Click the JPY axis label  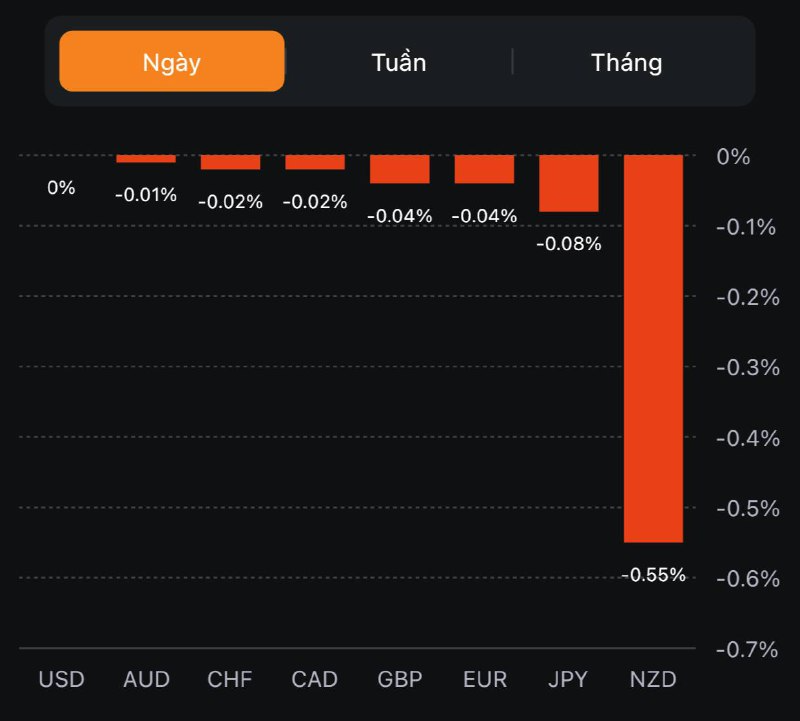[x=569, y=680]
